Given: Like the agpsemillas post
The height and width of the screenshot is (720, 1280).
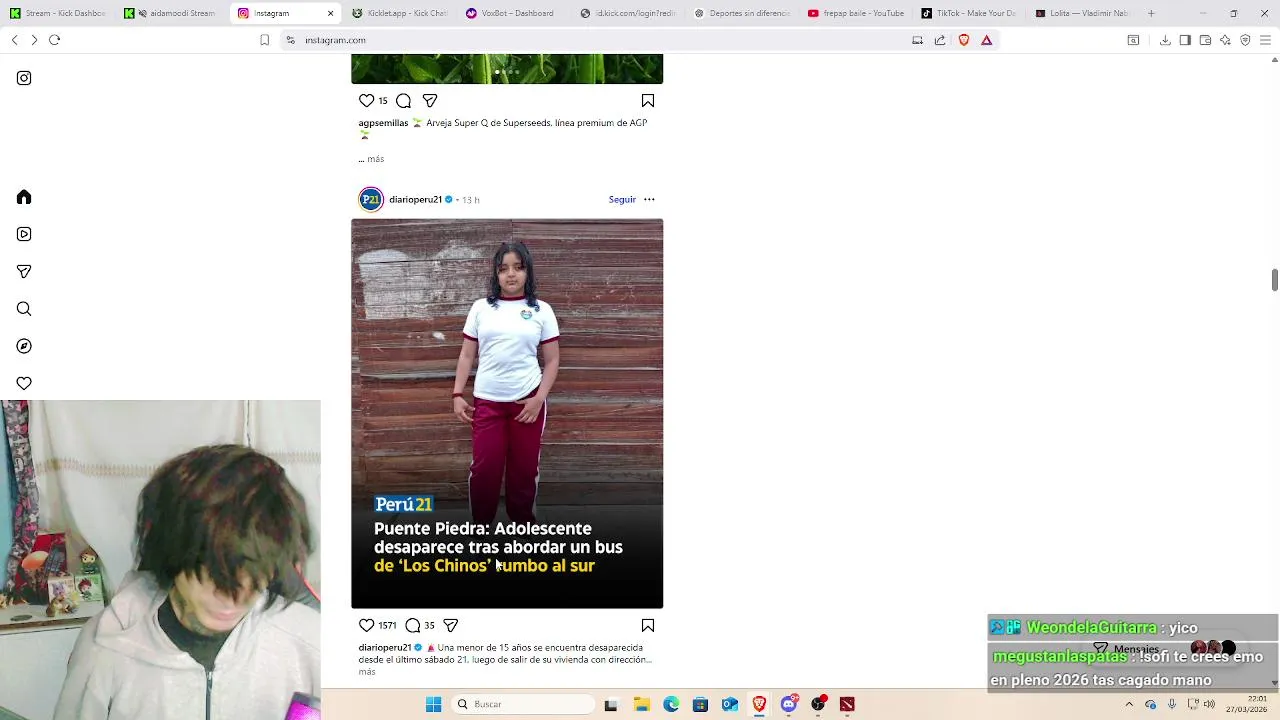Looking at the screenshot, I should click(366, 100).
